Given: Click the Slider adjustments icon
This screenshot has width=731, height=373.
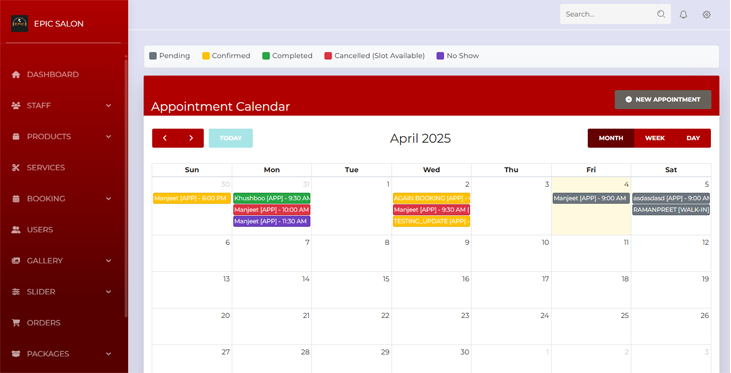Looking at the screenshot, I should [x=16, y=292].
